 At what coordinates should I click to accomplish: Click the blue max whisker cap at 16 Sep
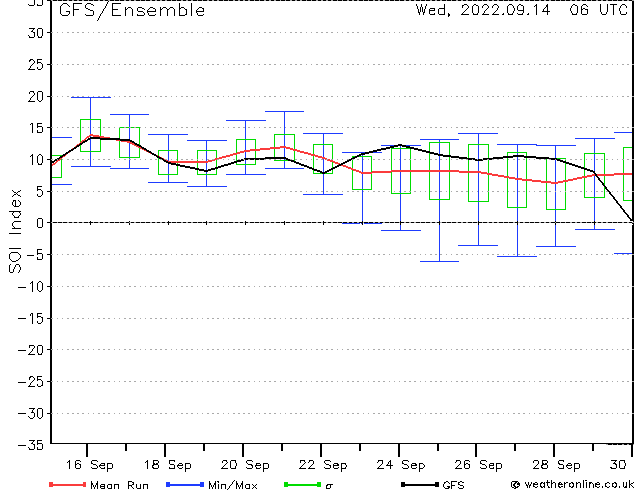[x=91, y=97]
